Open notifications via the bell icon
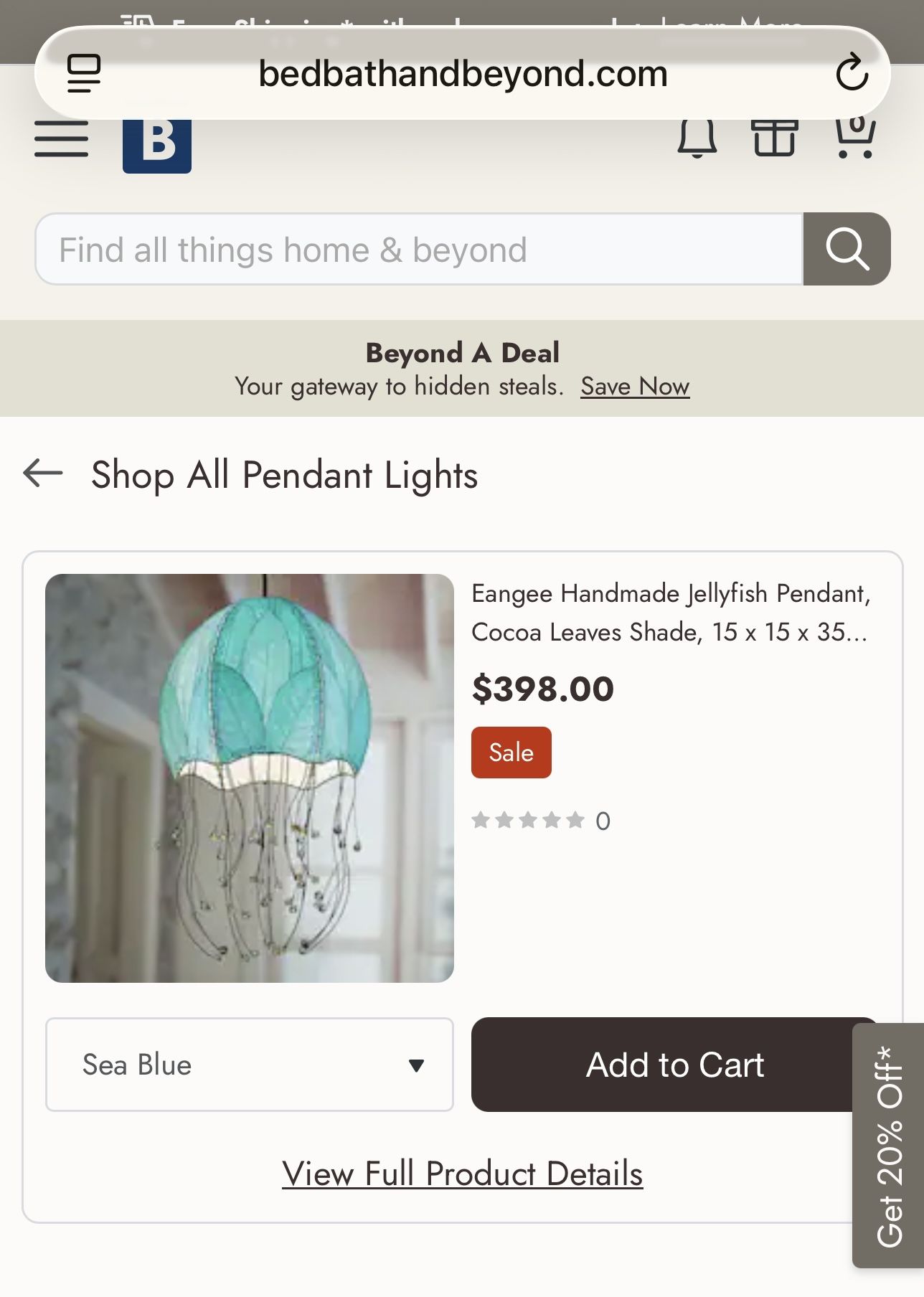 pos(697,140)
